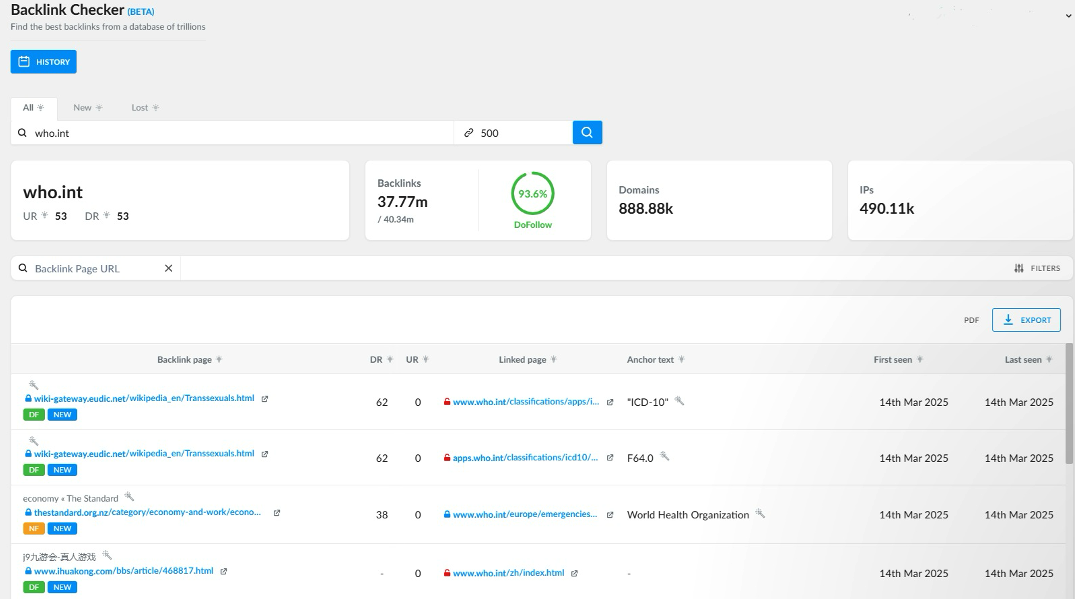The image size is (1075, 599).
Task: Click the 500 link limit field
Action: point(513,133)
